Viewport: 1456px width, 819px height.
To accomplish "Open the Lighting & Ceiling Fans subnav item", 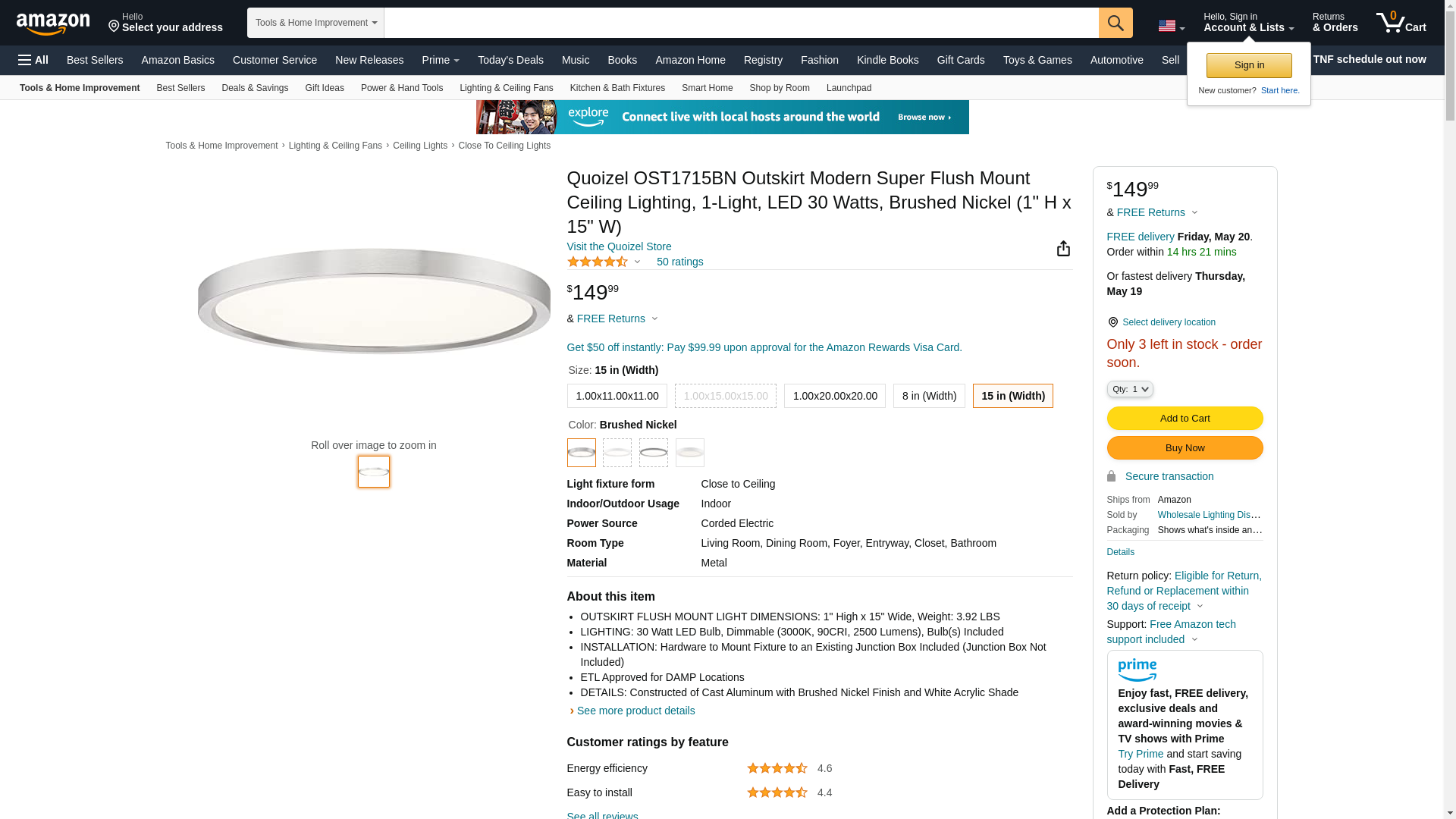I will [506, 88].
